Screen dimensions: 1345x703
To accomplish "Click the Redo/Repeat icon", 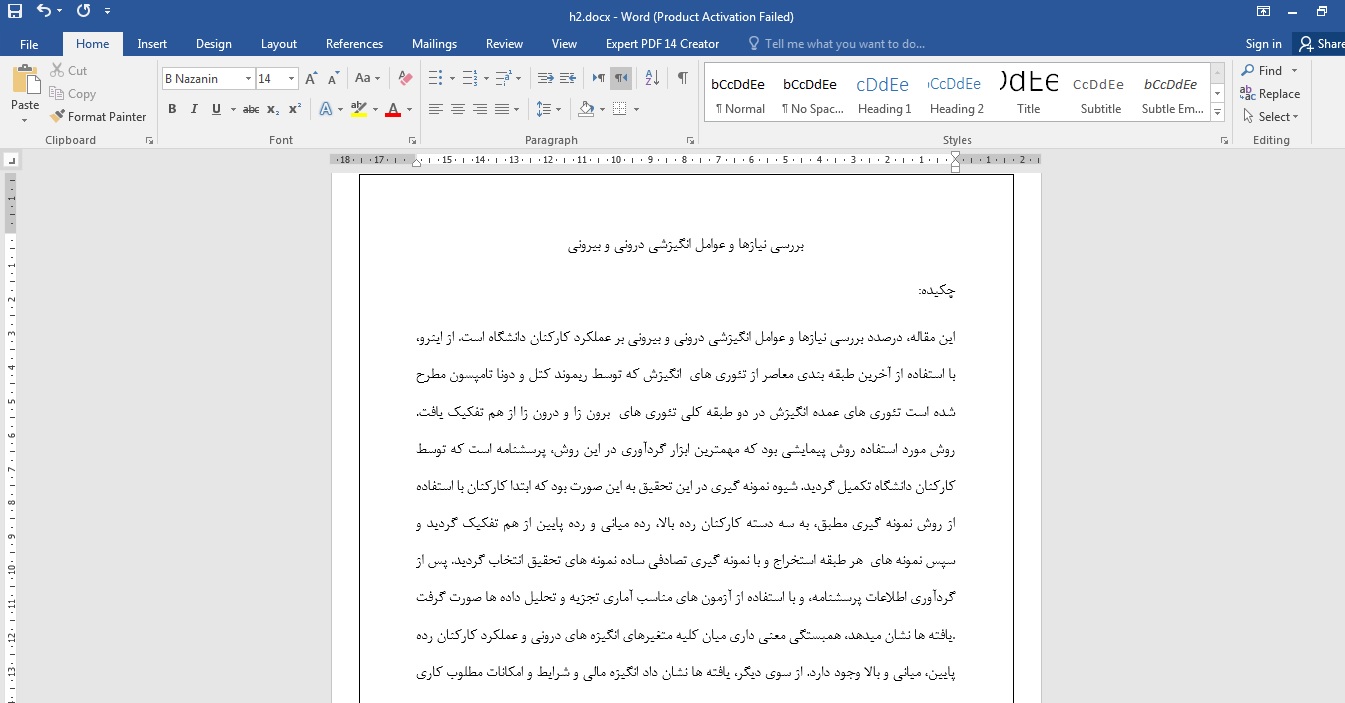I will tap(83, 12).
